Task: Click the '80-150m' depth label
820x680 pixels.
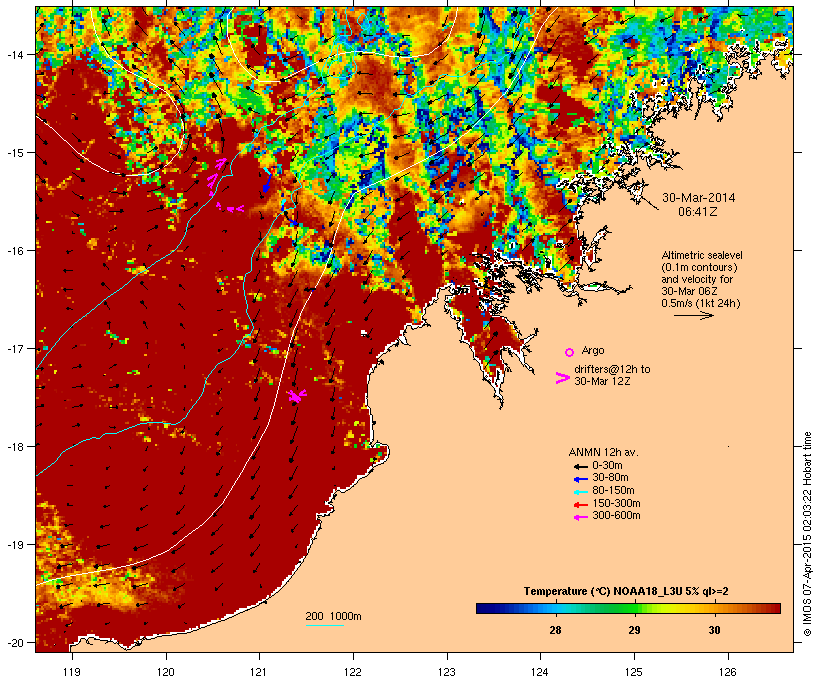Action: click(x=613, y=491)
